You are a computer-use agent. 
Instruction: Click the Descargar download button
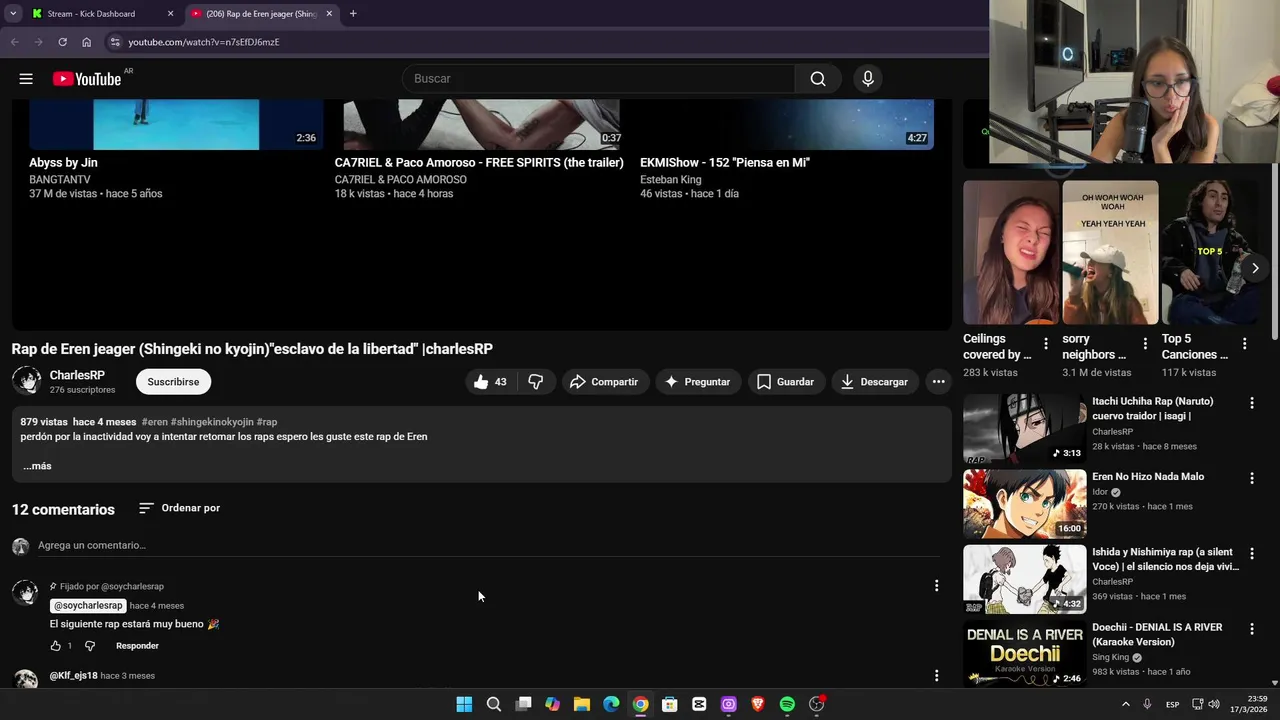click(x=875, y=382)
